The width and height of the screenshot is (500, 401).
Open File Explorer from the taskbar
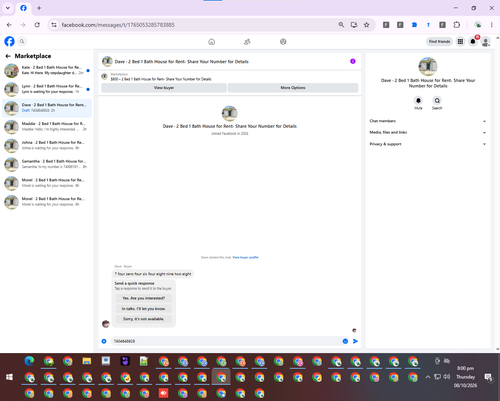(87, 361)
